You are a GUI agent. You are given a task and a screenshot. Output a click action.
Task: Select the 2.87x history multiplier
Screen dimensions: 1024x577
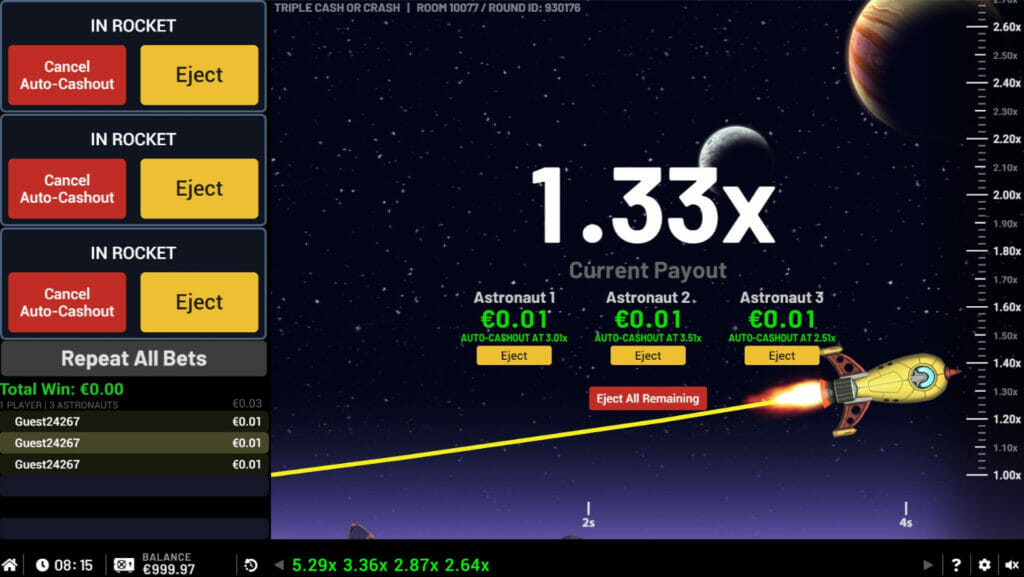pos(416,565)
